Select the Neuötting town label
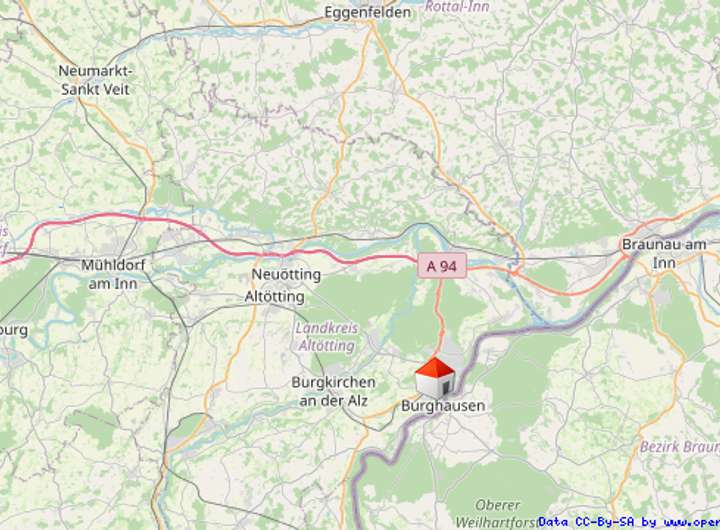 tap(286, 275)
